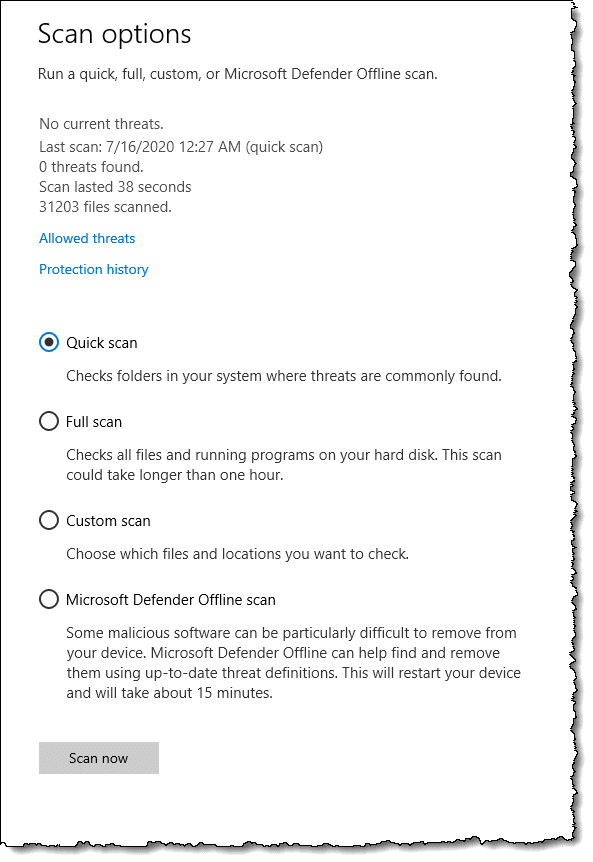Click the '31203 files scanned.' text
Screen dimensions: 593x862
[x=105, y=207]
